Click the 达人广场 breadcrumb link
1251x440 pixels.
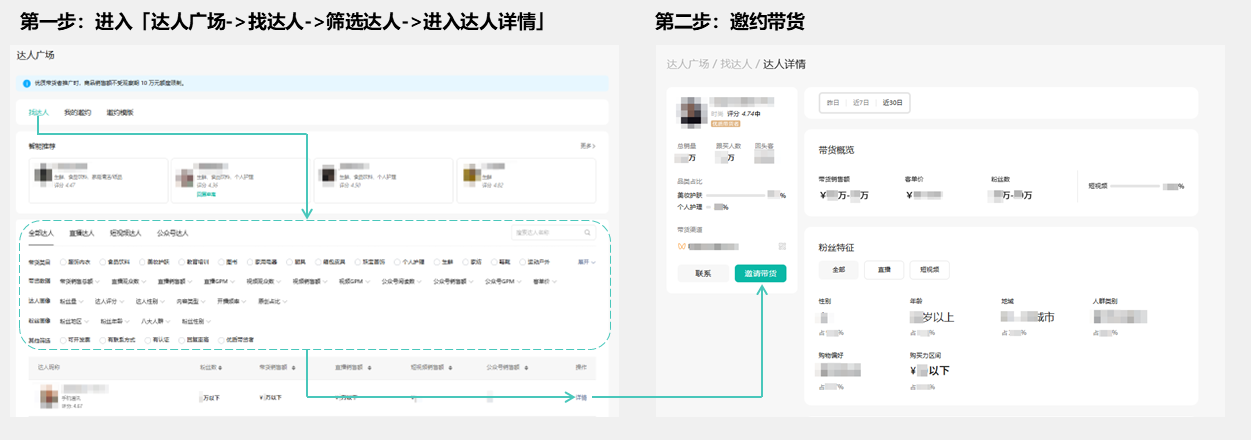pos(688,63)
